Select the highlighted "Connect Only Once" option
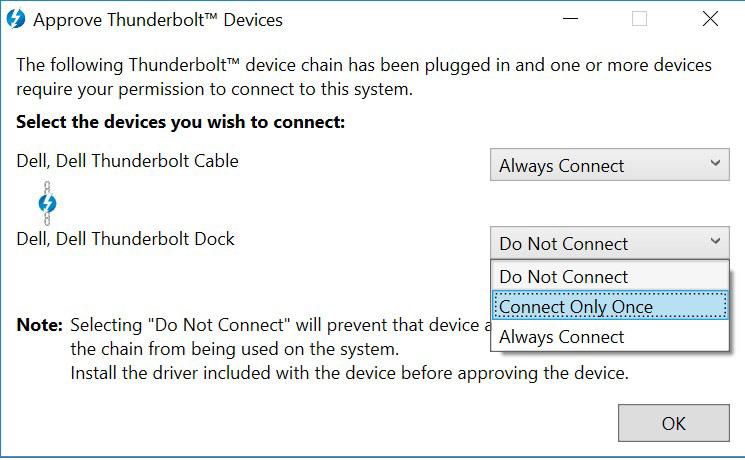Viewport: 745px width, 460px height. click(610, 307)
